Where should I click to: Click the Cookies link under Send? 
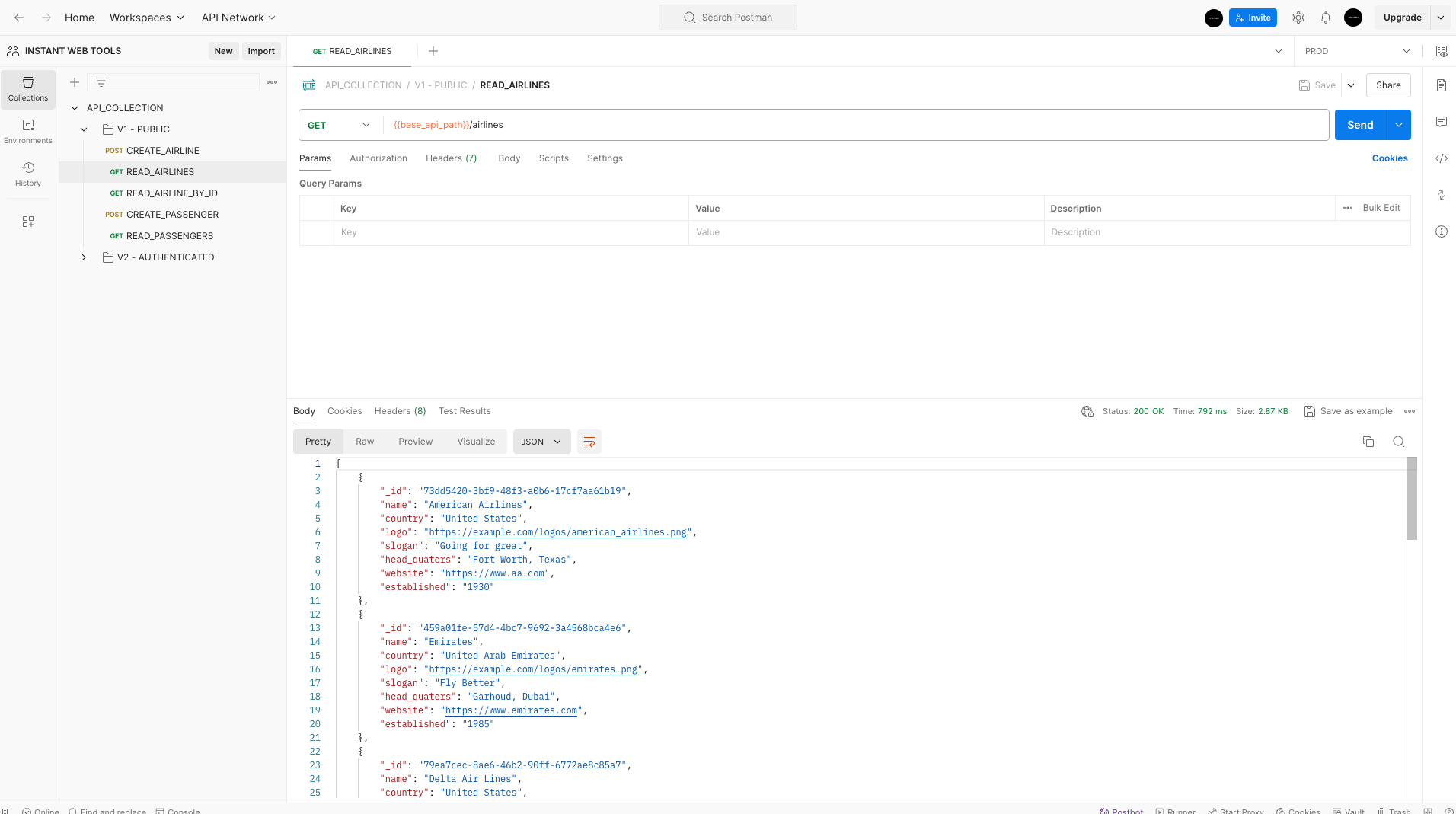pyautogui.click(x=1390, y=158)
